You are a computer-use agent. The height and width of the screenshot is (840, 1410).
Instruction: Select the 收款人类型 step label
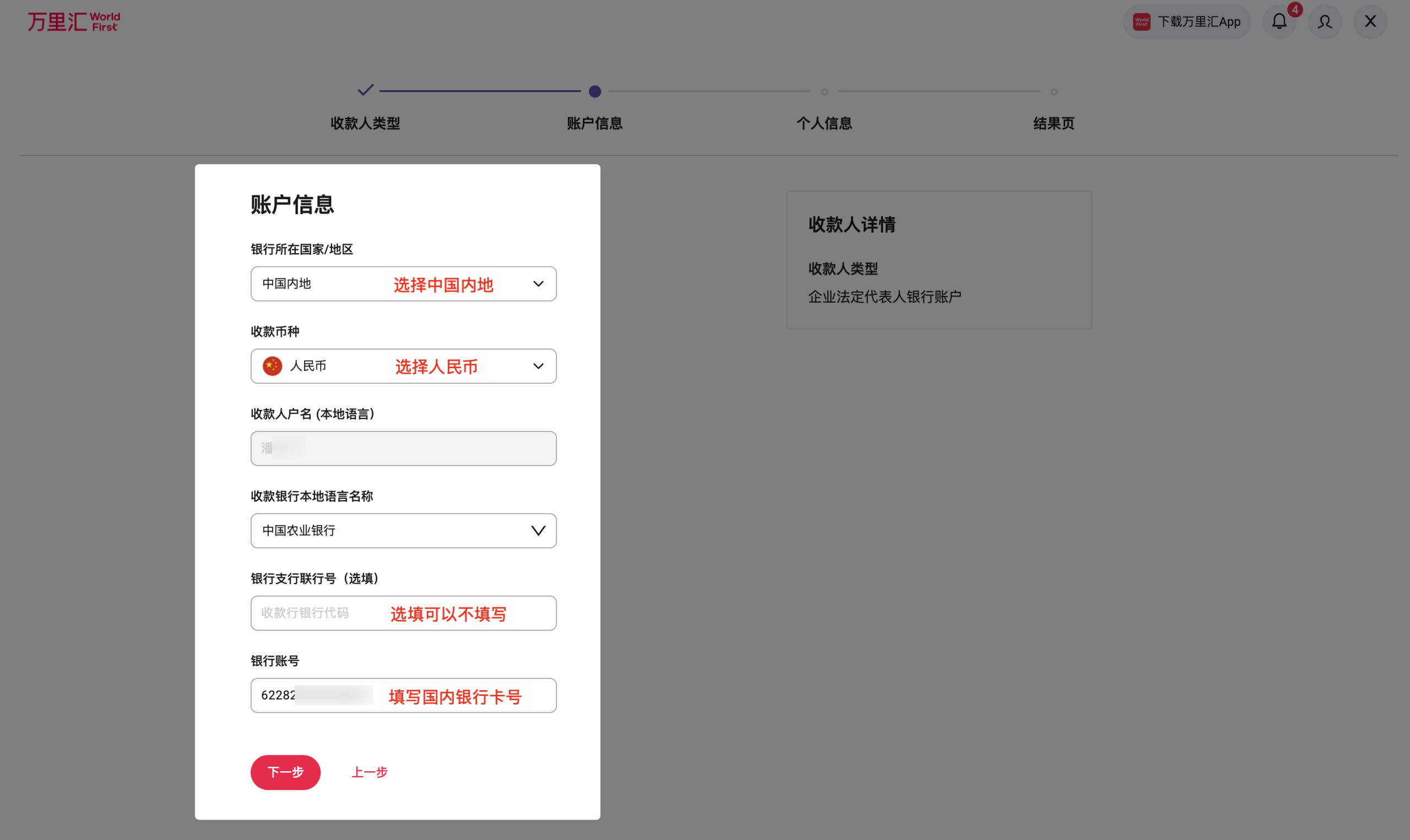pos(365,123)
